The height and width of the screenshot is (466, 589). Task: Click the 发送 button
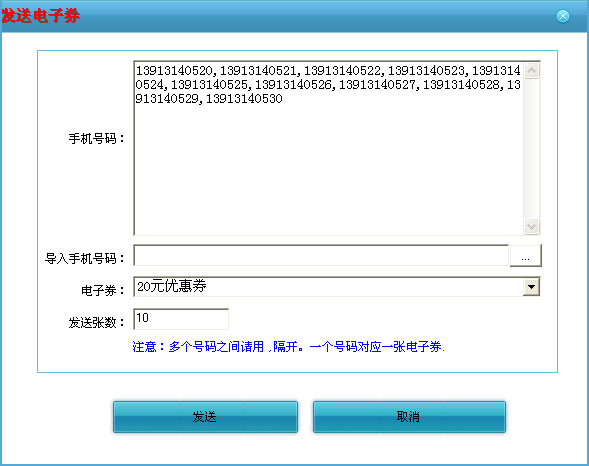tap(205, 417)
